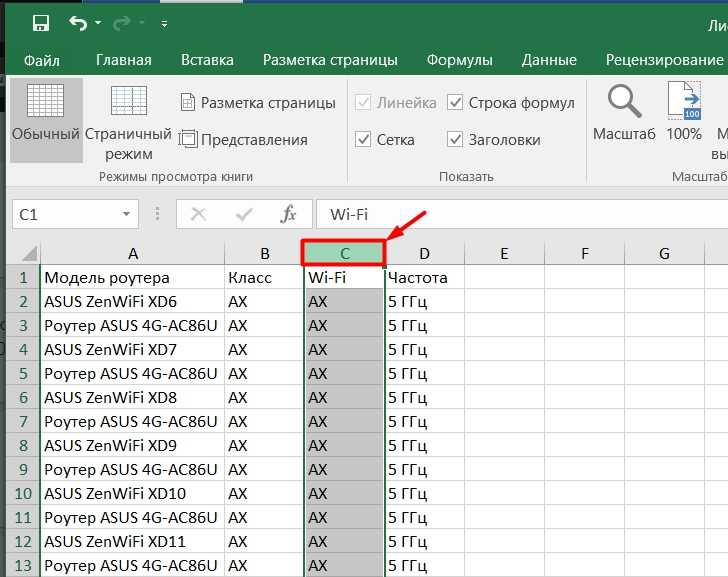Screen dimensions: 728x577
Task: Switch to the Главная tab
Action: pos(124,60)
